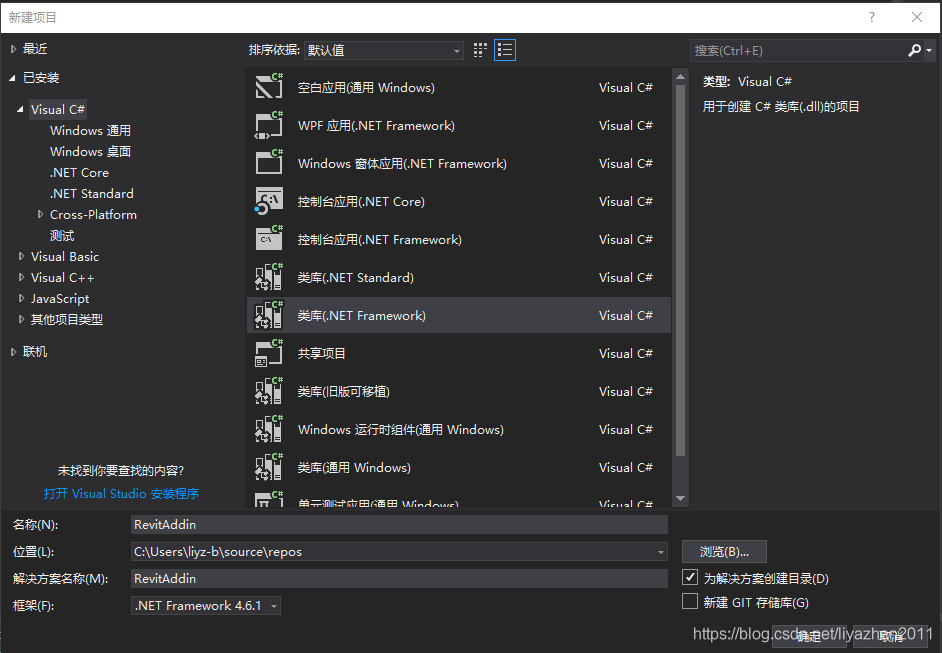Select 类库(通用 Windows) template text
942x653 pixels.
[354, 467]
